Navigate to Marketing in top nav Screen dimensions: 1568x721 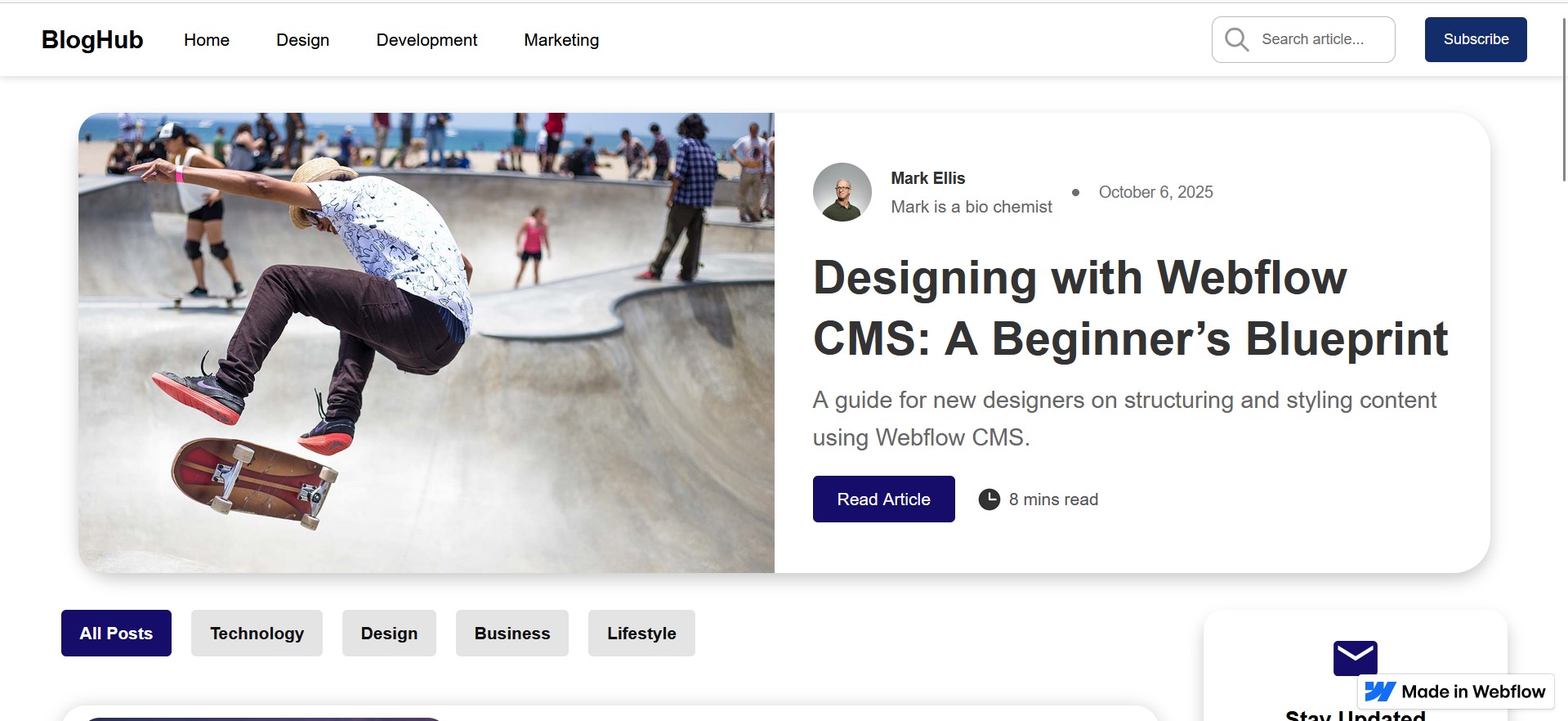click(x=561, y=40)
